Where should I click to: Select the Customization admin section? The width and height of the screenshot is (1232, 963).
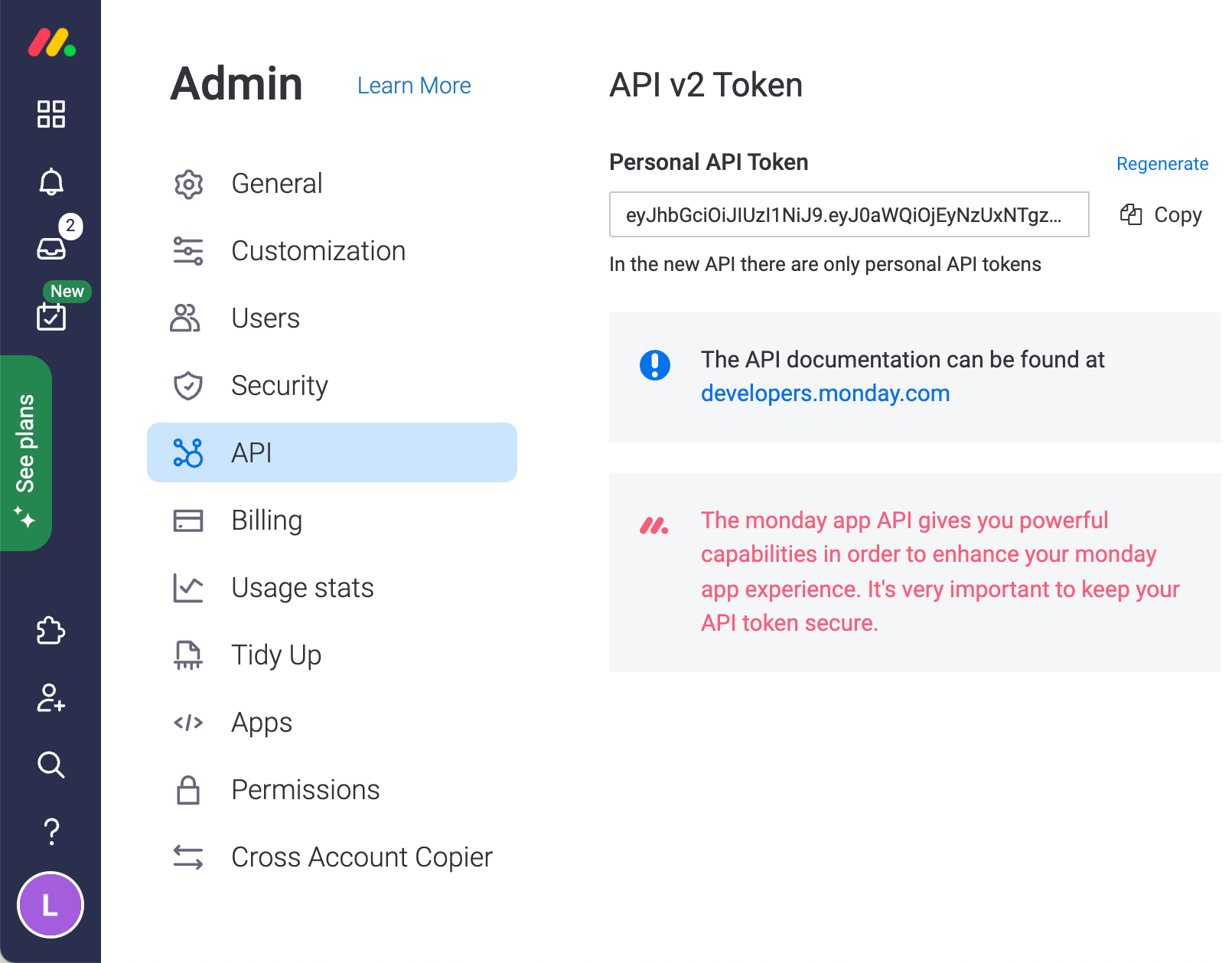(318, 251)
